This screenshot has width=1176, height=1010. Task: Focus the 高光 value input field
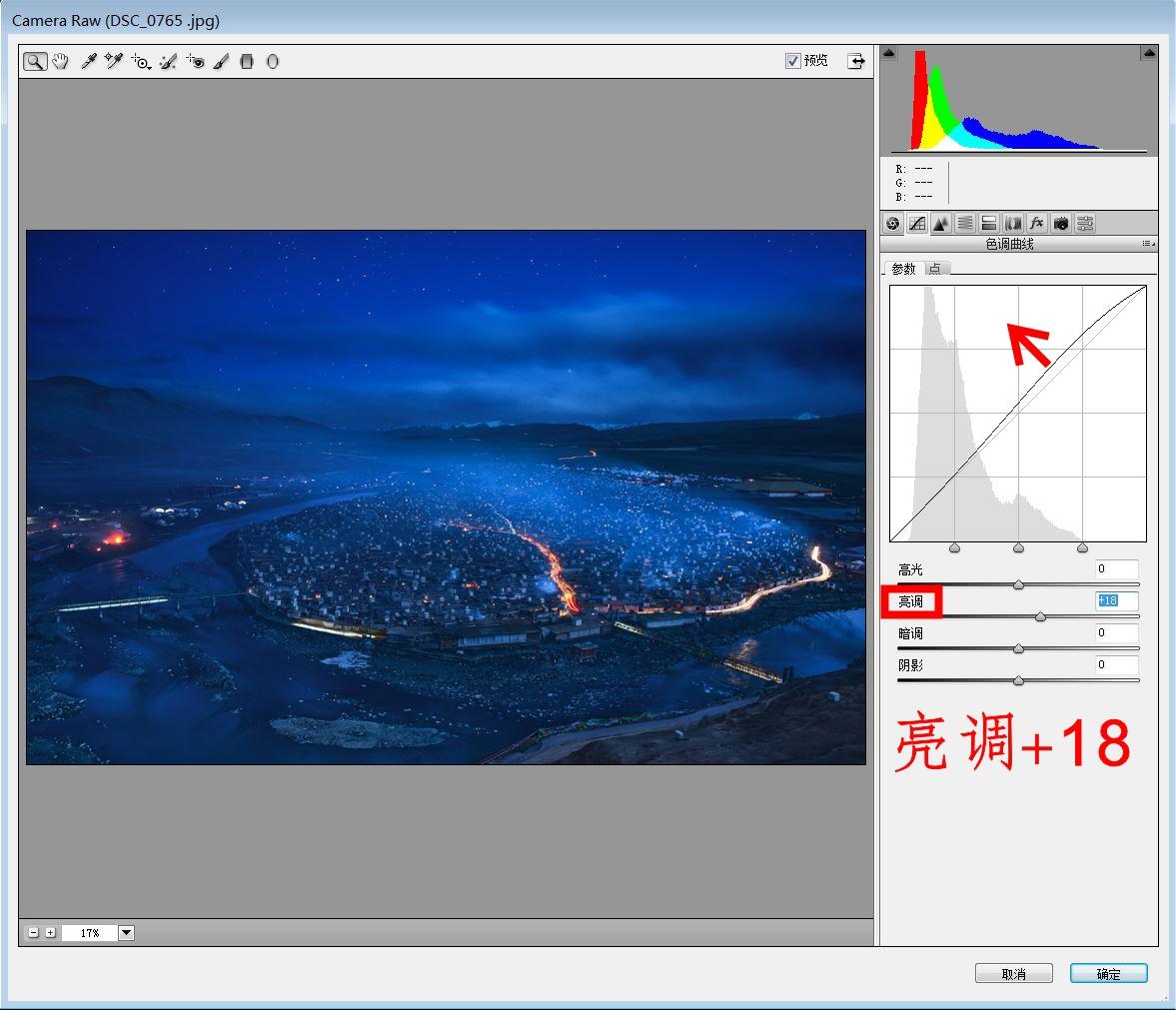coord(1117,569)
